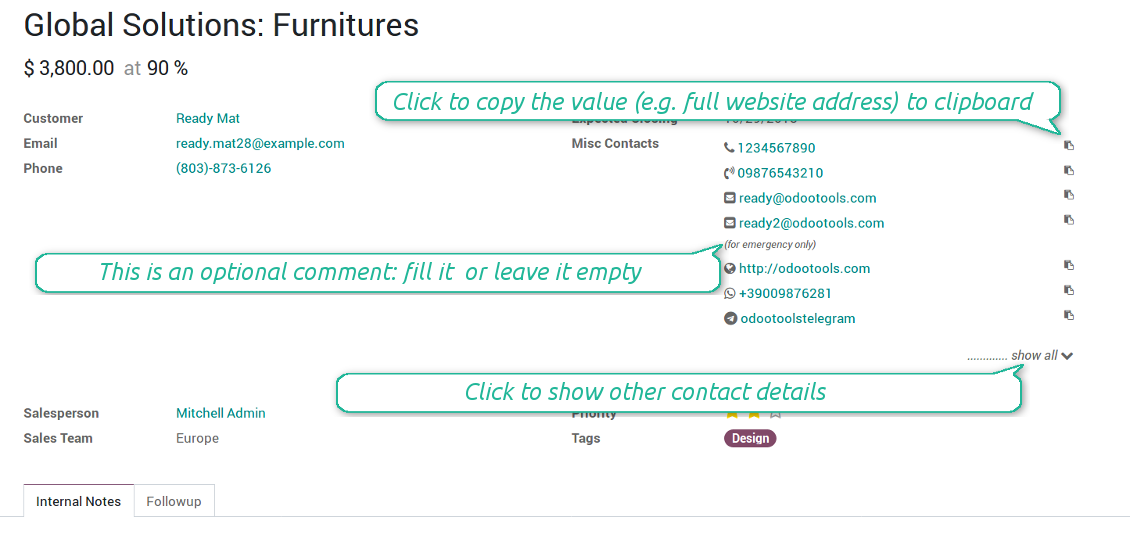Image resolution: width=1130 pixels, height=542 pixels.
Task: Call phone number (803)-873-6126
Action: [223, 168]
